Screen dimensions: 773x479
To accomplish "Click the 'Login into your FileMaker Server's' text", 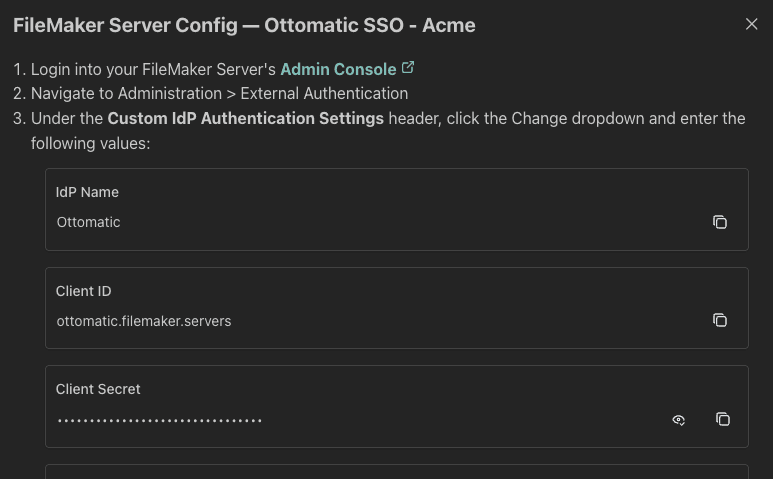I will click(153, 69).
